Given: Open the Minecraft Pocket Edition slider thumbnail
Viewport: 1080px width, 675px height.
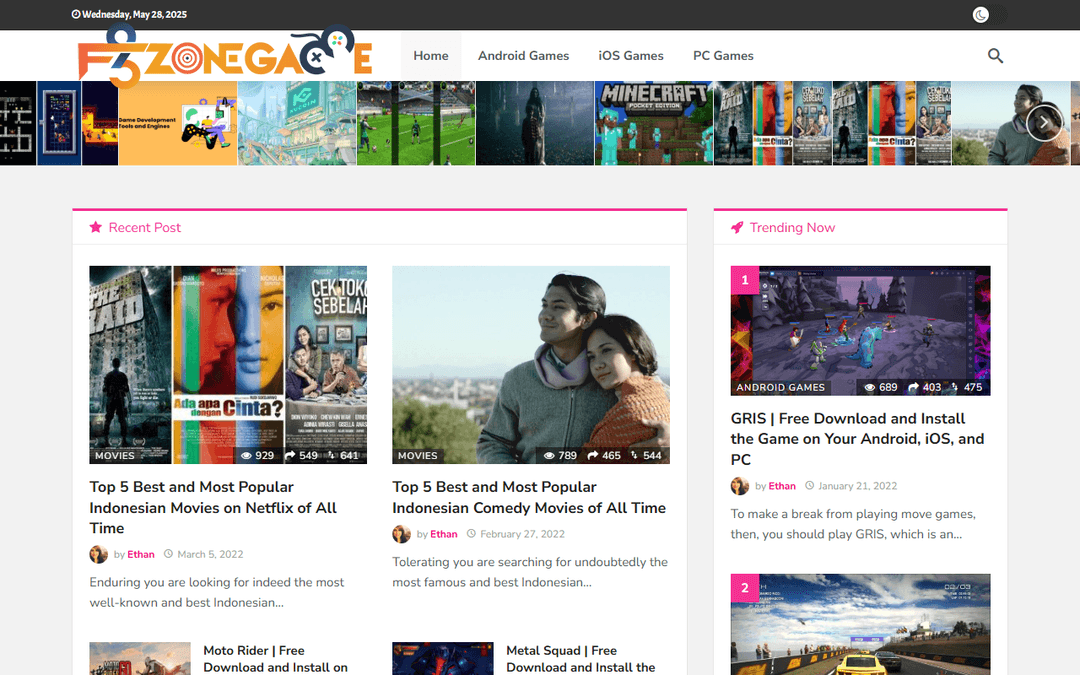Looking at the screenshot, I should pyautogui.click(x=654, y=123).
